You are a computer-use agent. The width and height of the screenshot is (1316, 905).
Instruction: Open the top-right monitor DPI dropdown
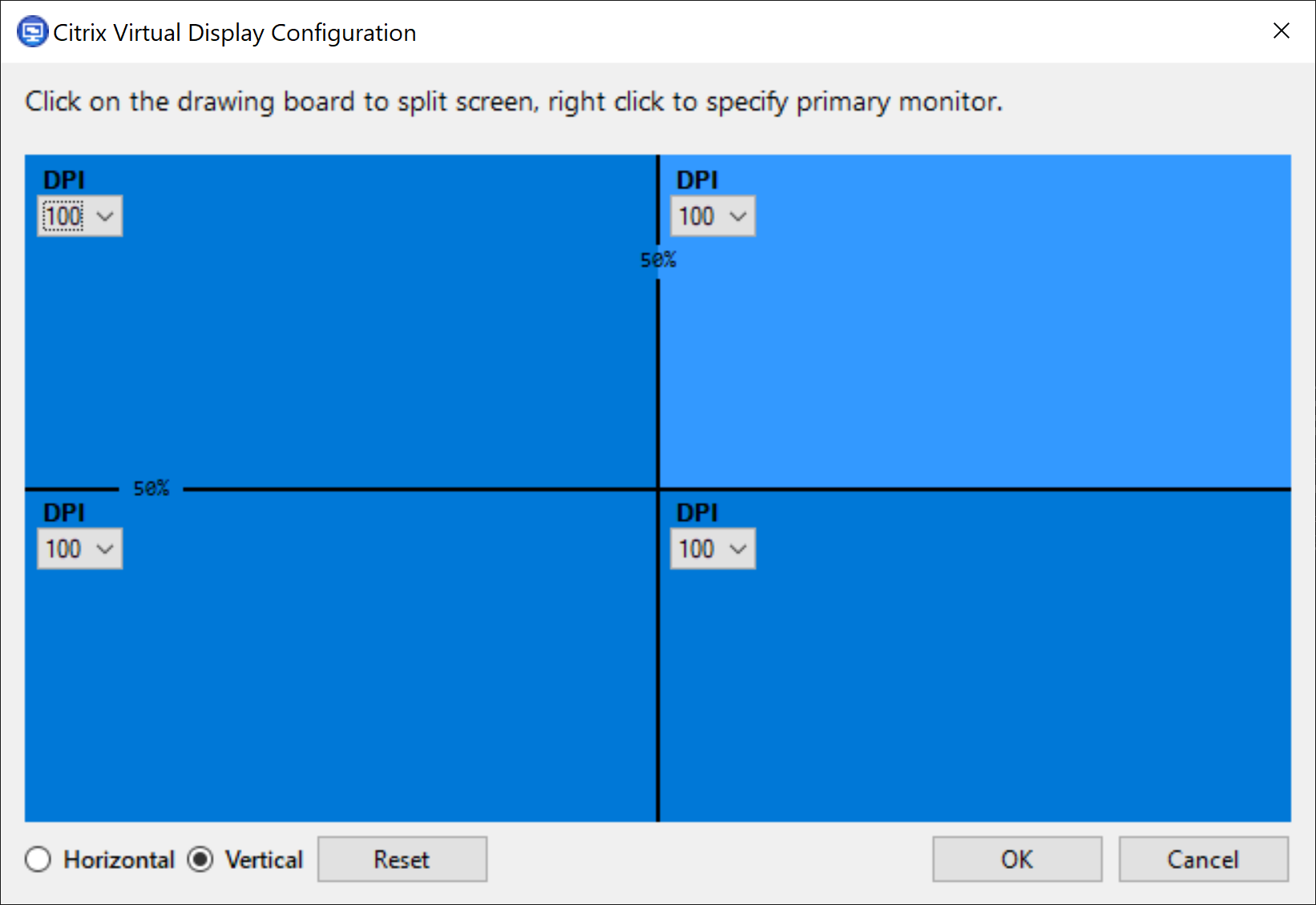(x=713, y=216)
